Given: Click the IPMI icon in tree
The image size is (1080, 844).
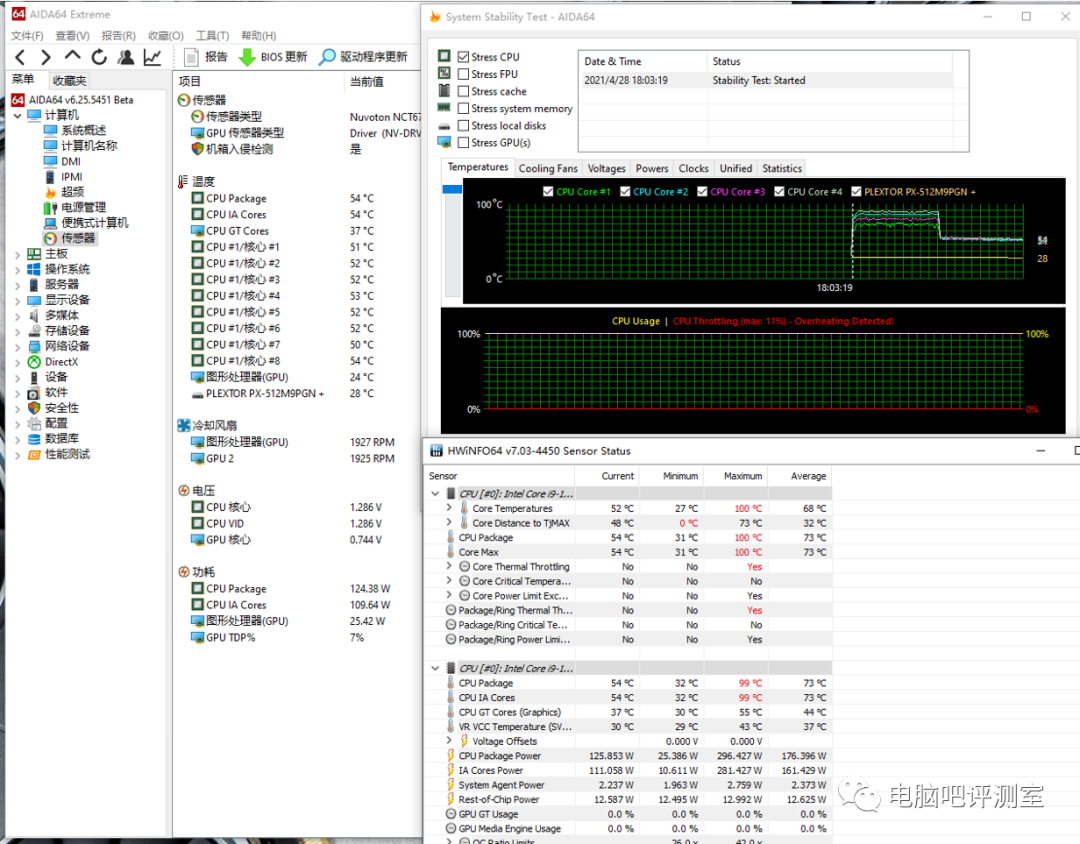Looking at the screenshot, I should [x=50, y=177].
